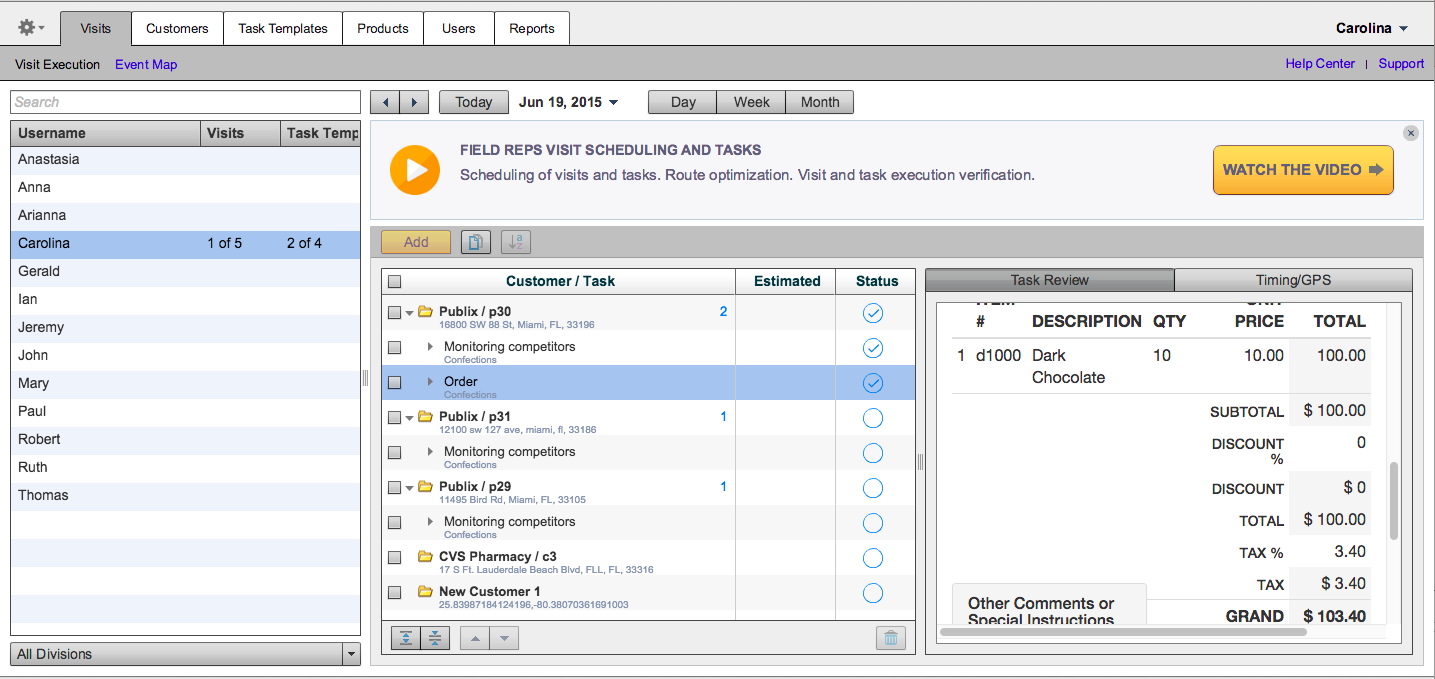
Task: Click WATCH THE VIDEO button
Action: click(x=1303, y=170)
